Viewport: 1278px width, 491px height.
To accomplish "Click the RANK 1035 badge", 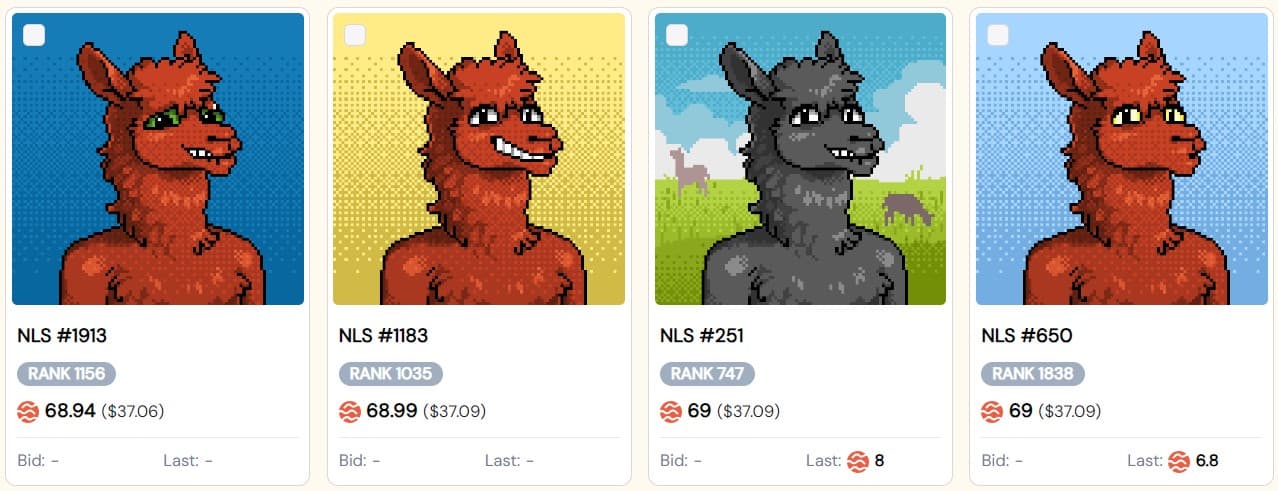I will [x=391, y=374].
